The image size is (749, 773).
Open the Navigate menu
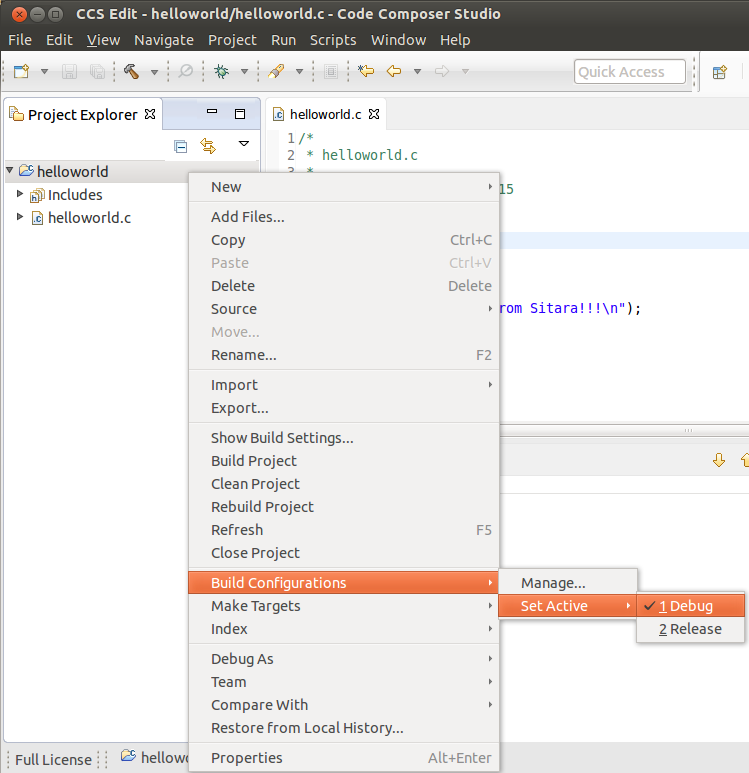click(164, 40)
